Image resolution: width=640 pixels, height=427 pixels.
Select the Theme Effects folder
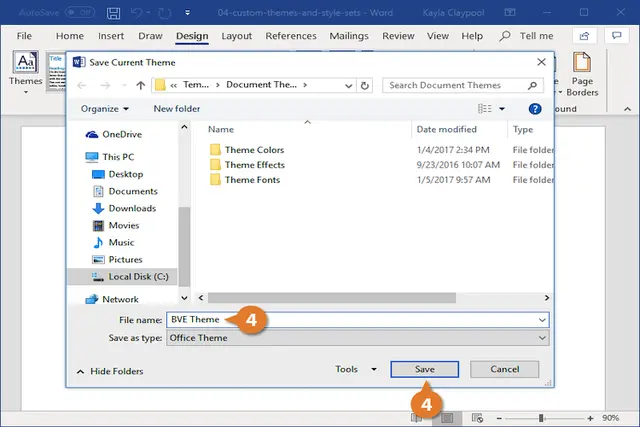pos(247,165)
